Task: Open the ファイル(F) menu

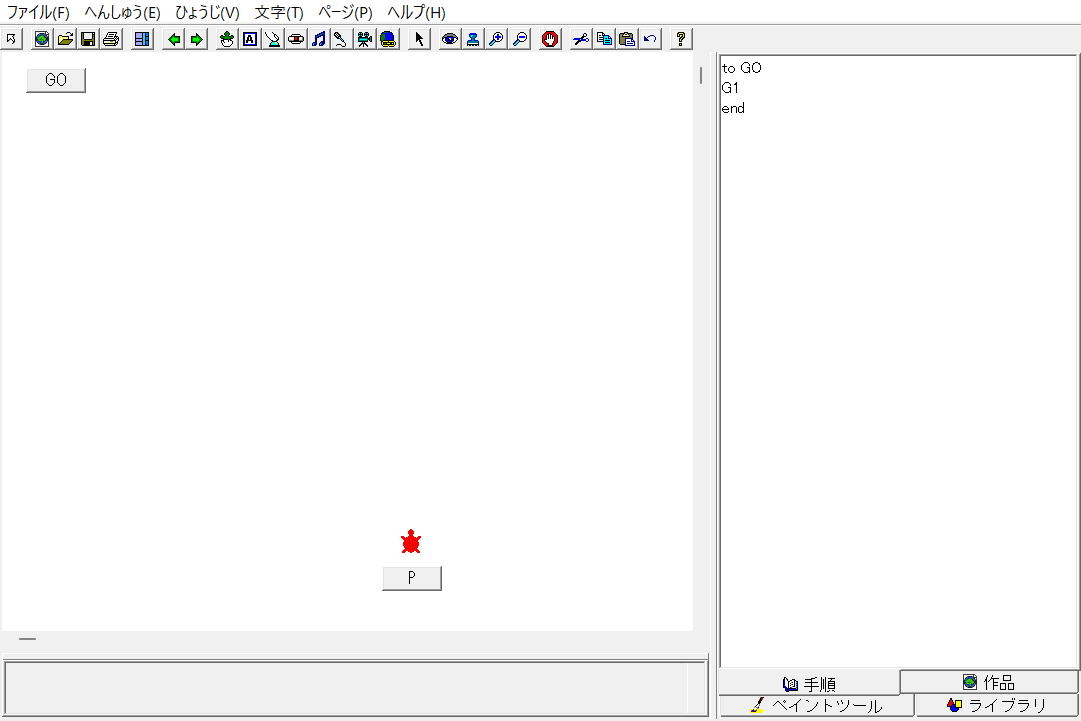Action: pyautogui.click(x=38, y=12)
